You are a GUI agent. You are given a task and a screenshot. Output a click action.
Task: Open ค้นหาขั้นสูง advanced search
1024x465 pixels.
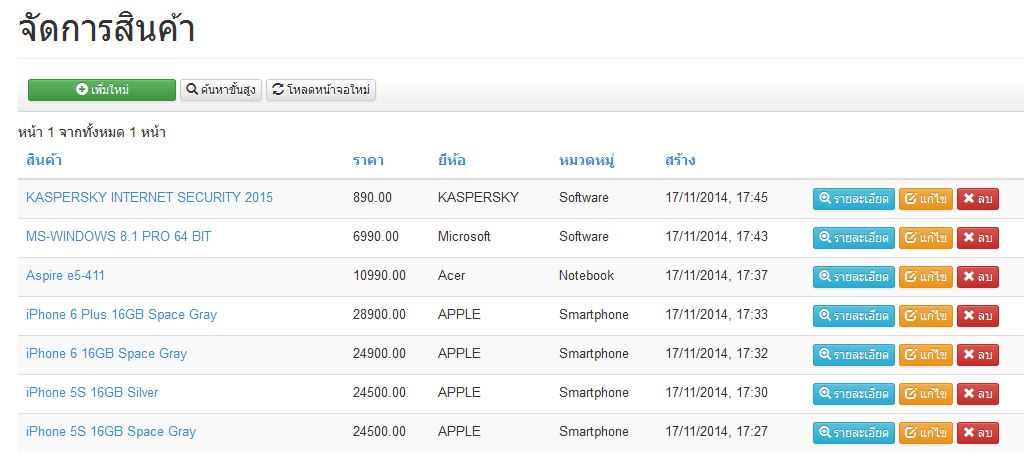(x=221, y=90)
